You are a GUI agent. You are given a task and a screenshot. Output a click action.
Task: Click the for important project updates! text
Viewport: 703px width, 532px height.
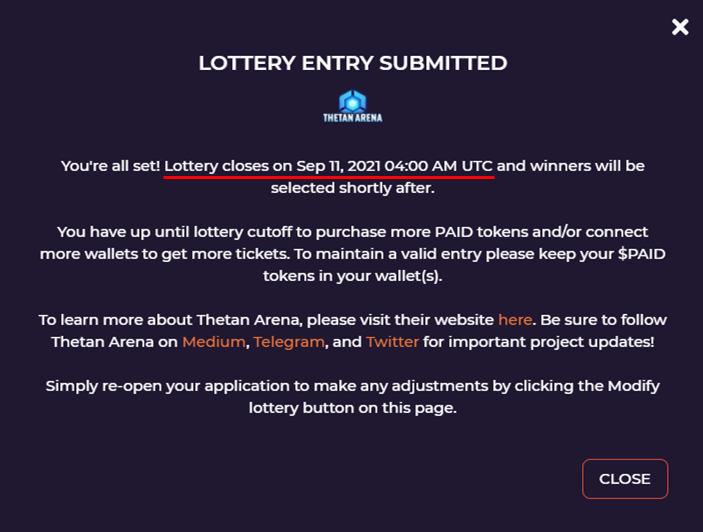pyautogui.click(x=538, y=342)
